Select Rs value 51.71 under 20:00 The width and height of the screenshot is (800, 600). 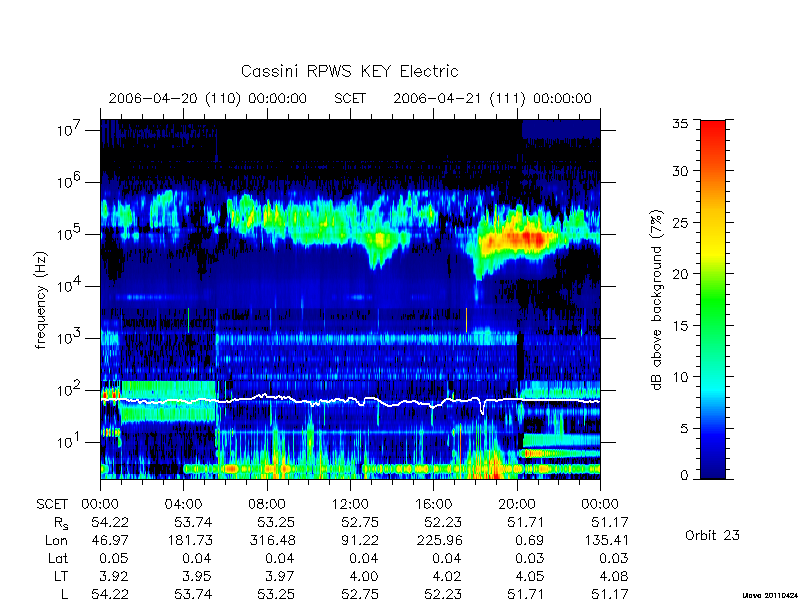pos(525,522)
